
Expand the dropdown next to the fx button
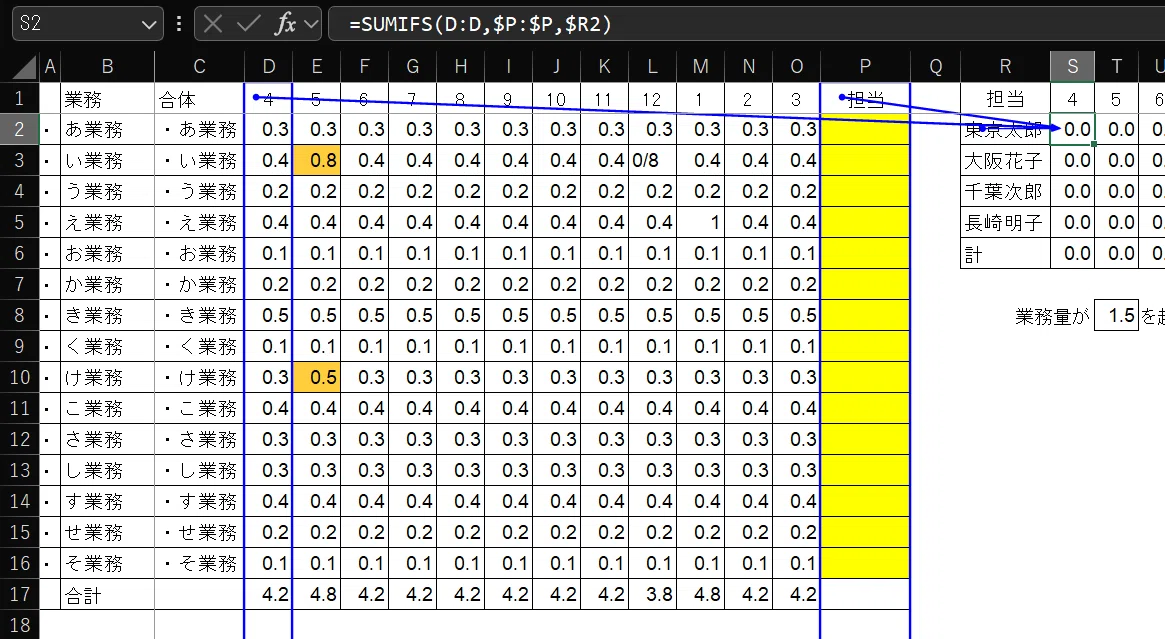311,25
